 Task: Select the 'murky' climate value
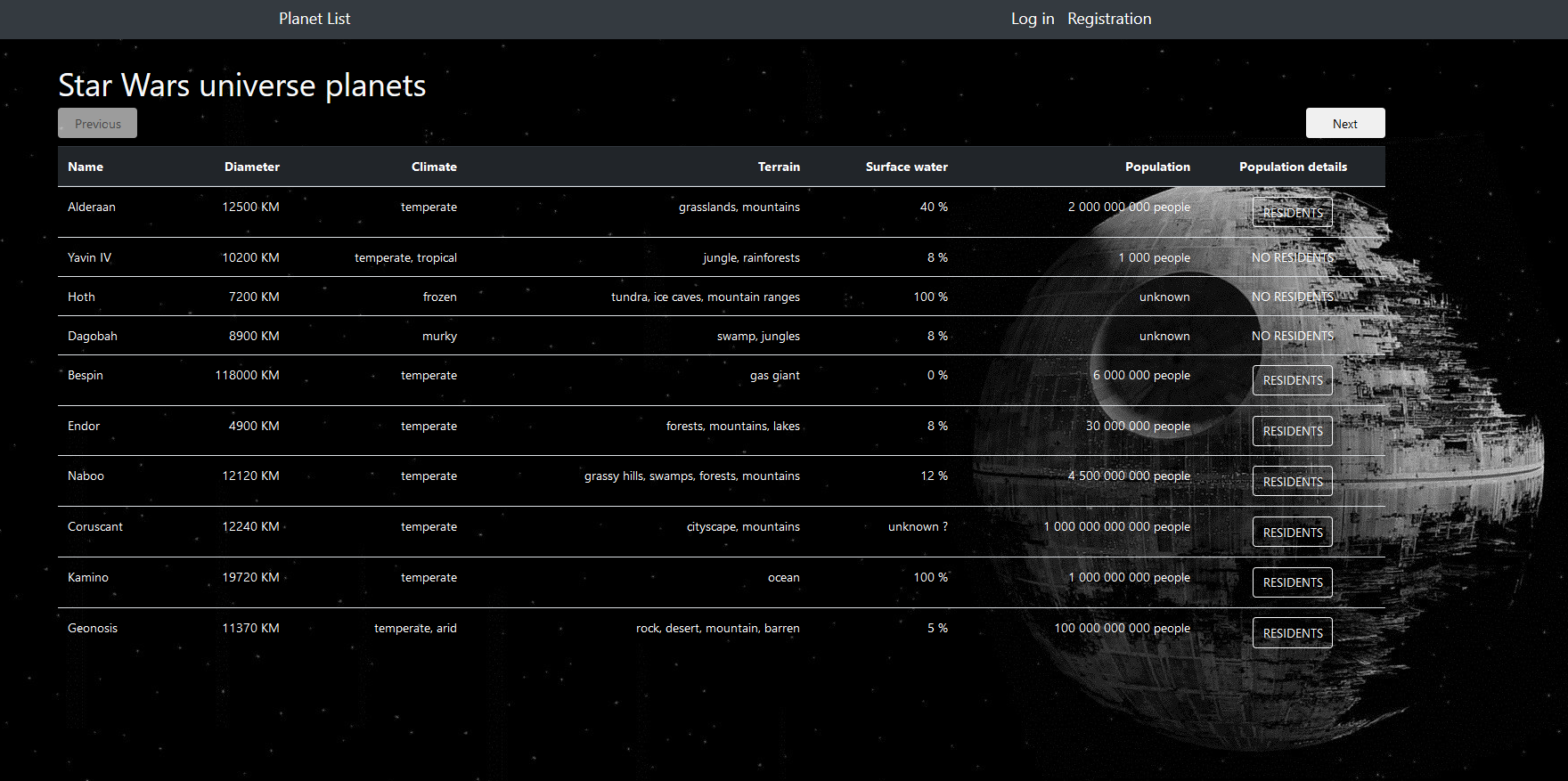pos(439,336)
